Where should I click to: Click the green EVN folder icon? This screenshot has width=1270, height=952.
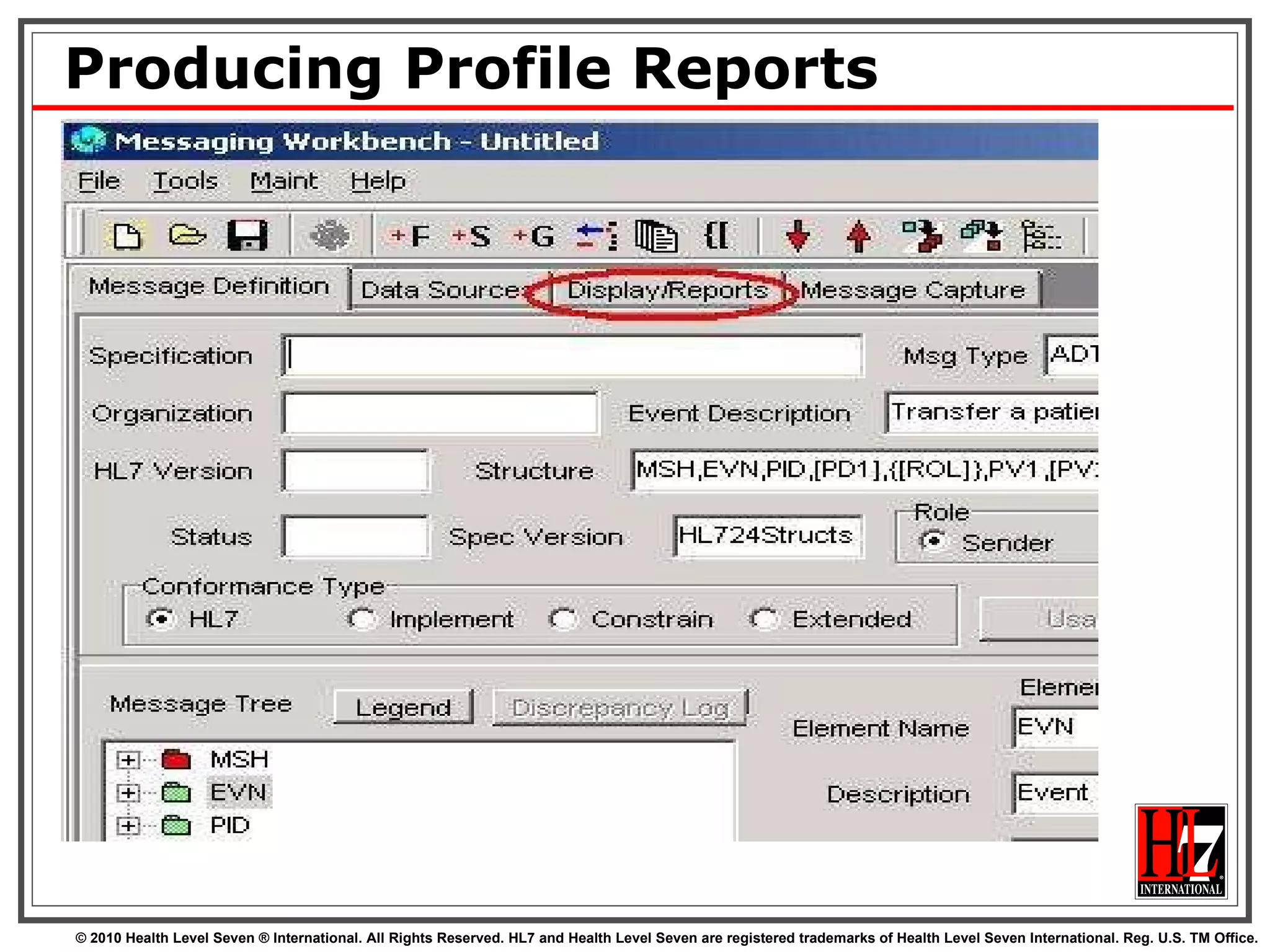pos(175,792)
